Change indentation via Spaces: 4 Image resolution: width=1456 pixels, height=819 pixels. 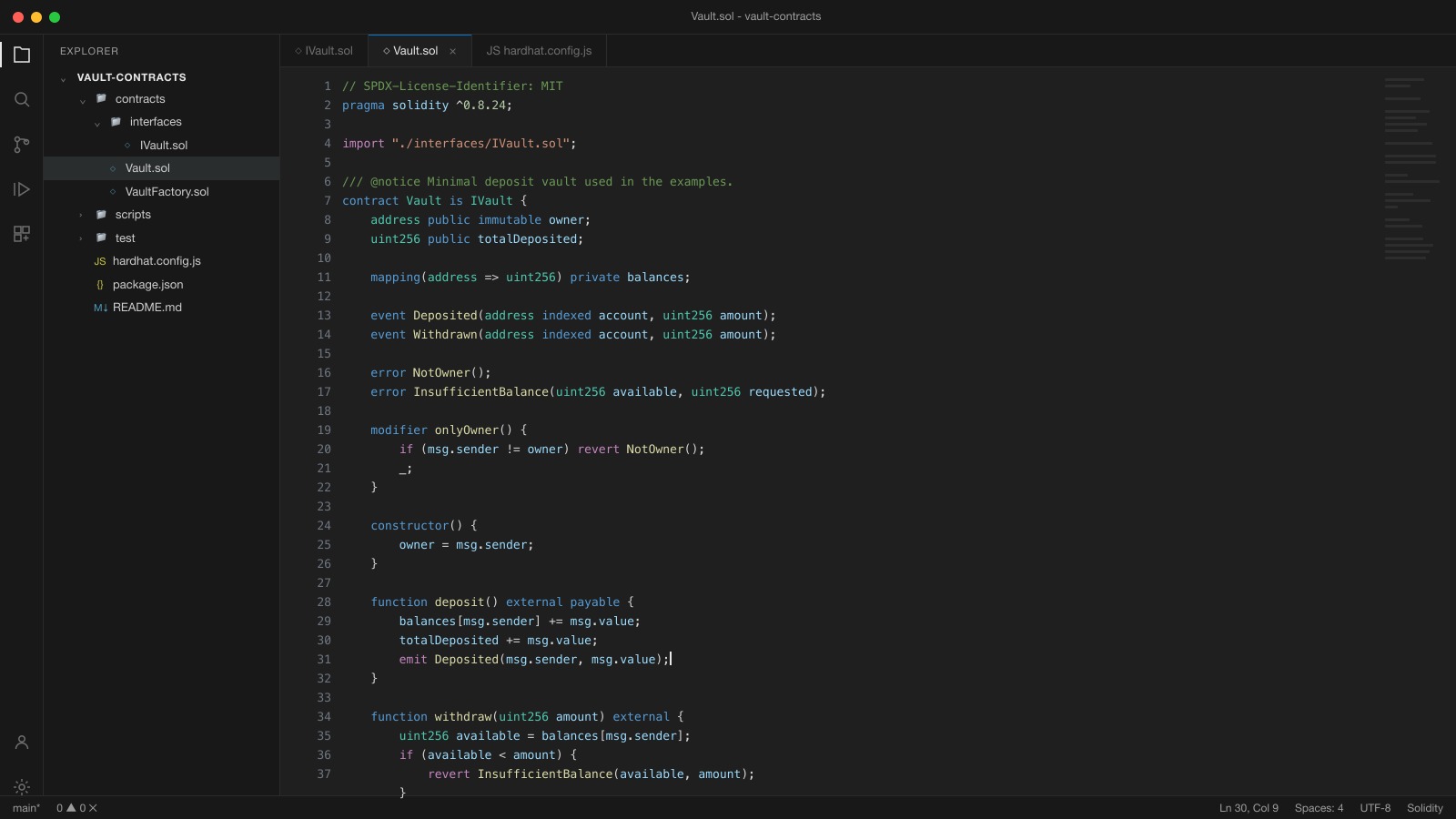(1319, 808)
